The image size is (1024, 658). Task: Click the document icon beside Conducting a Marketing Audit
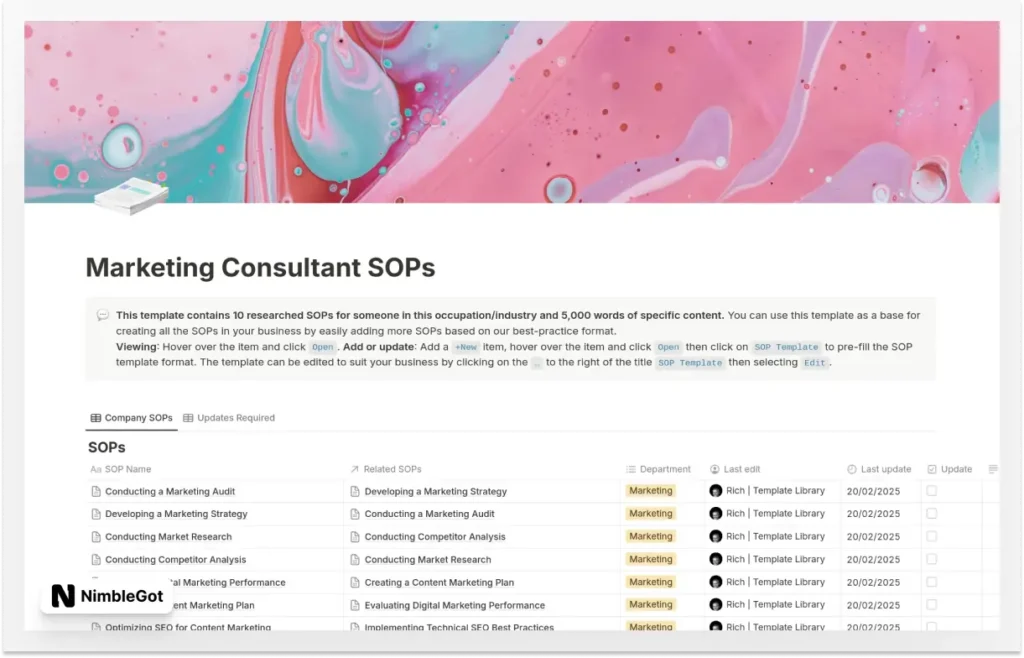tap(94, 490)
